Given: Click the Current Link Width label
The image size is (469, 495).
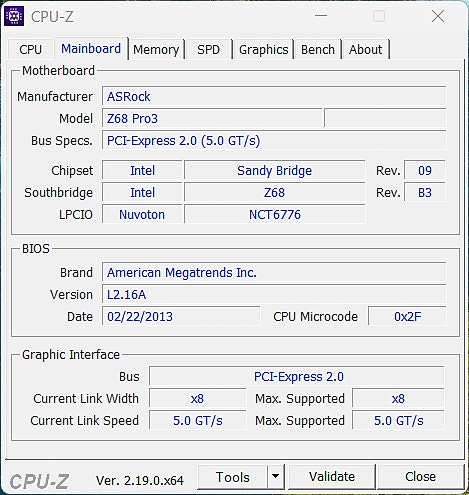Looking at the screenshot, I should 86,398.
